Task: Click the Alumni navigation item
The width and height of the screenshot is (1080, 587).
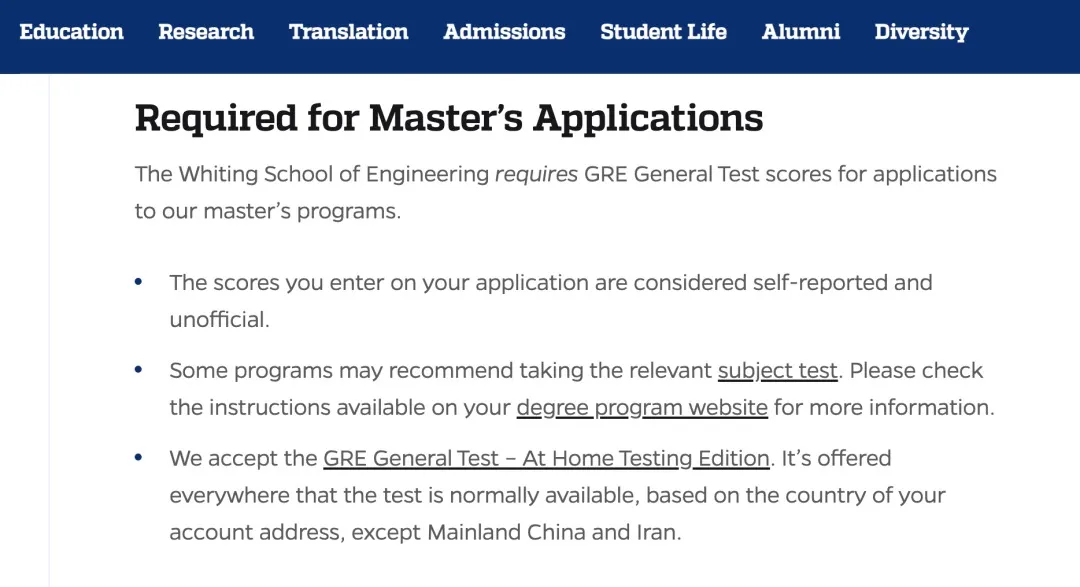Action: click(x=801, y=32)
